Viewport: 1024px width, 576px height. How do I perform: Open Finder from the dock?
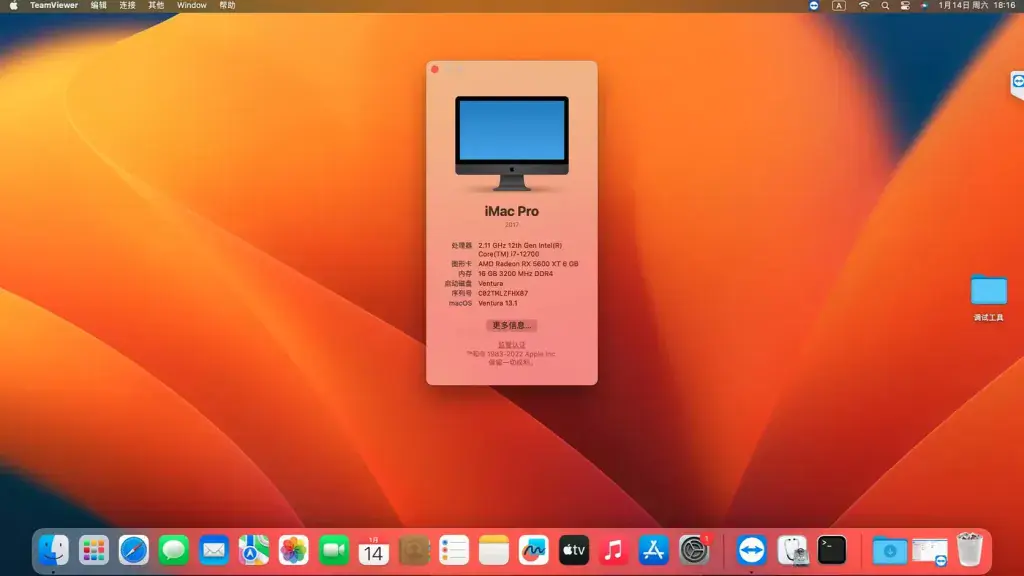(x=54, y=550)
